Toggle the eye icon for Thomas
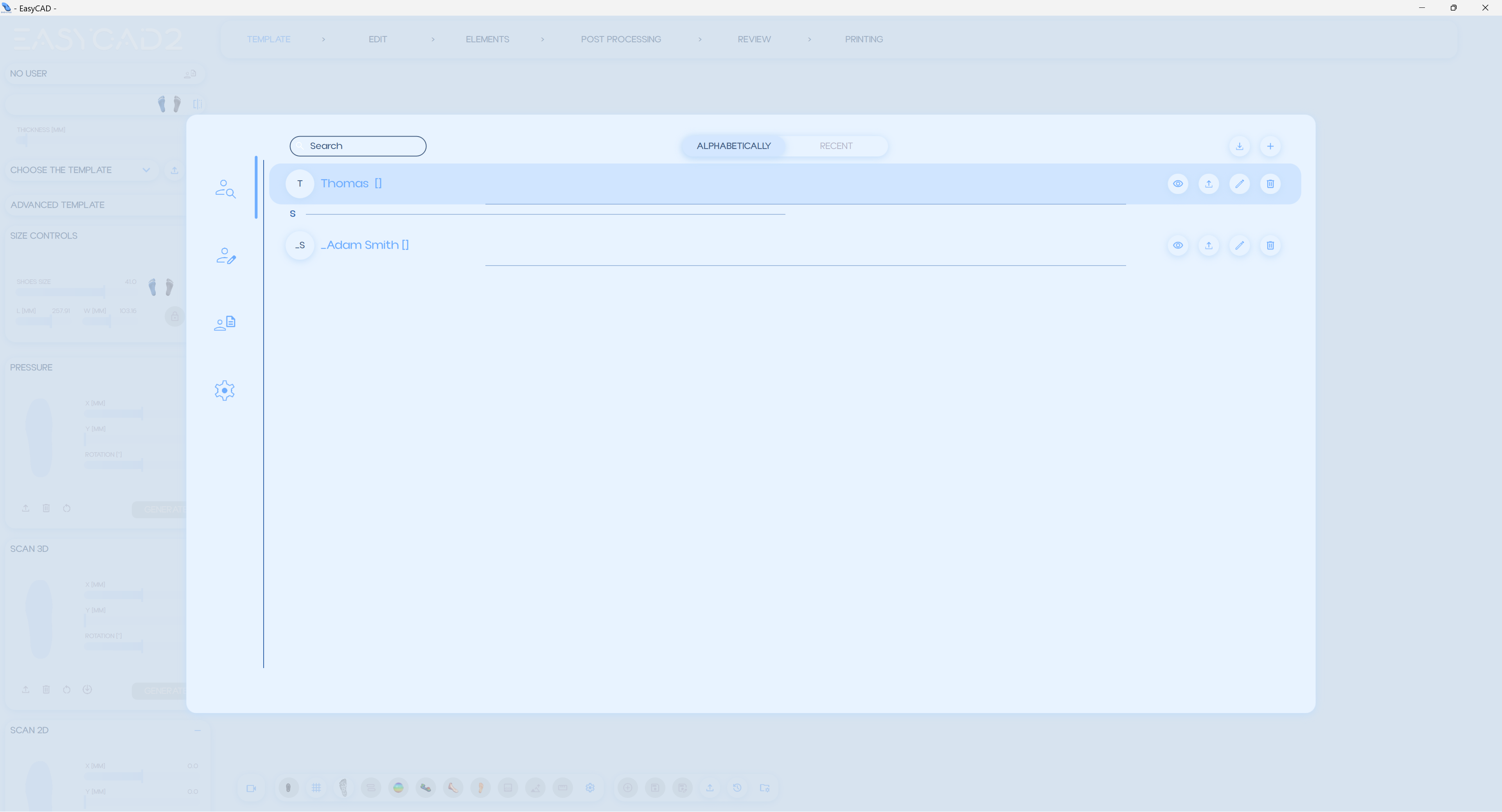1502x812 pixels. click(1177, 183)
